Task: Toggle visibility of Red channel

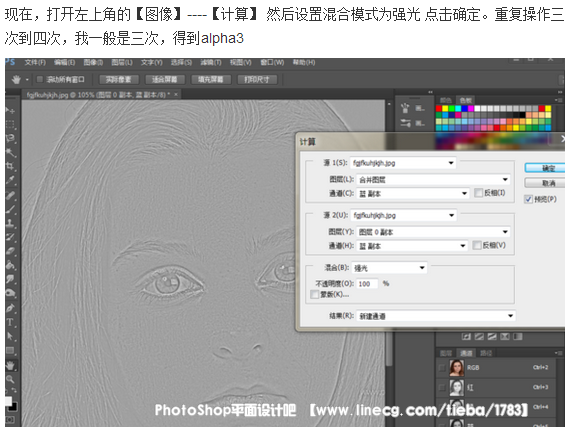Action: tap(442, 388)
